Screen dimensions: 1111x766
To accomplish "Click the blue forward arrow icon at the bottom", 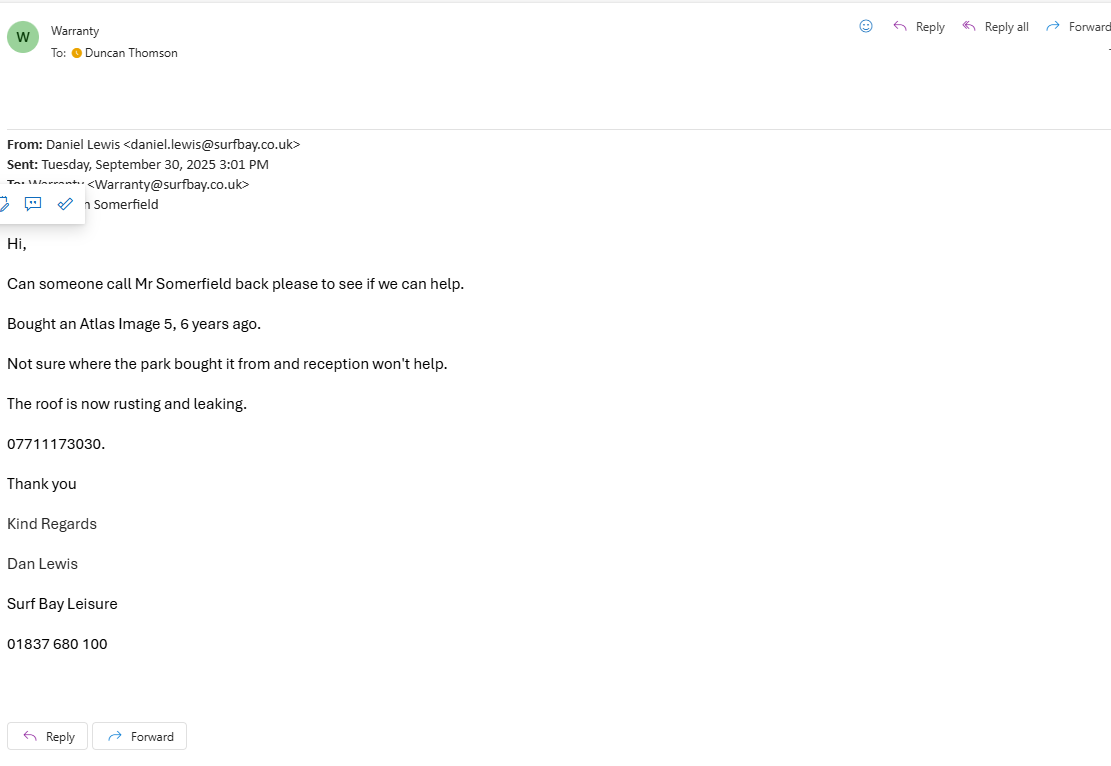I will pos(114,737).
